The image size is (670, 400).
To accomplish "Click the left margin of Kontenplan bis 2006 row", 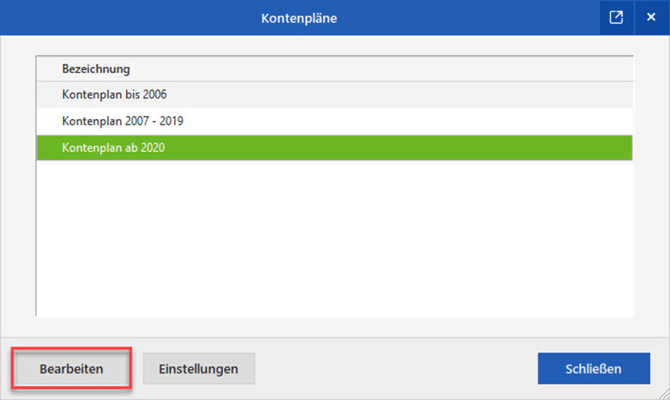I will pyautogui.click(x=47, y=94).
